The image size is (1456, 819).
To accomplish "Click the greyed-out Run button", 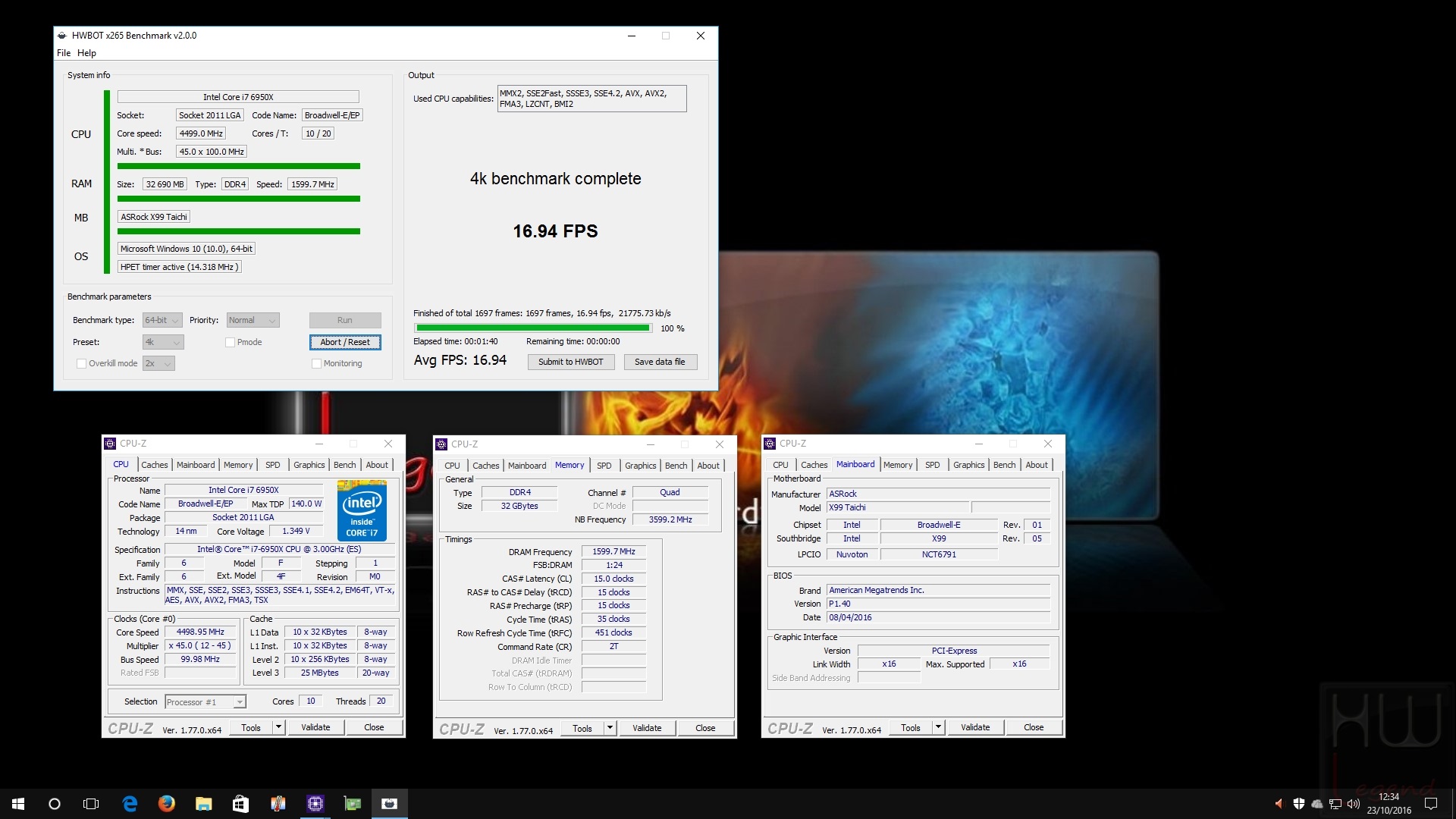I will coord(345,321).
